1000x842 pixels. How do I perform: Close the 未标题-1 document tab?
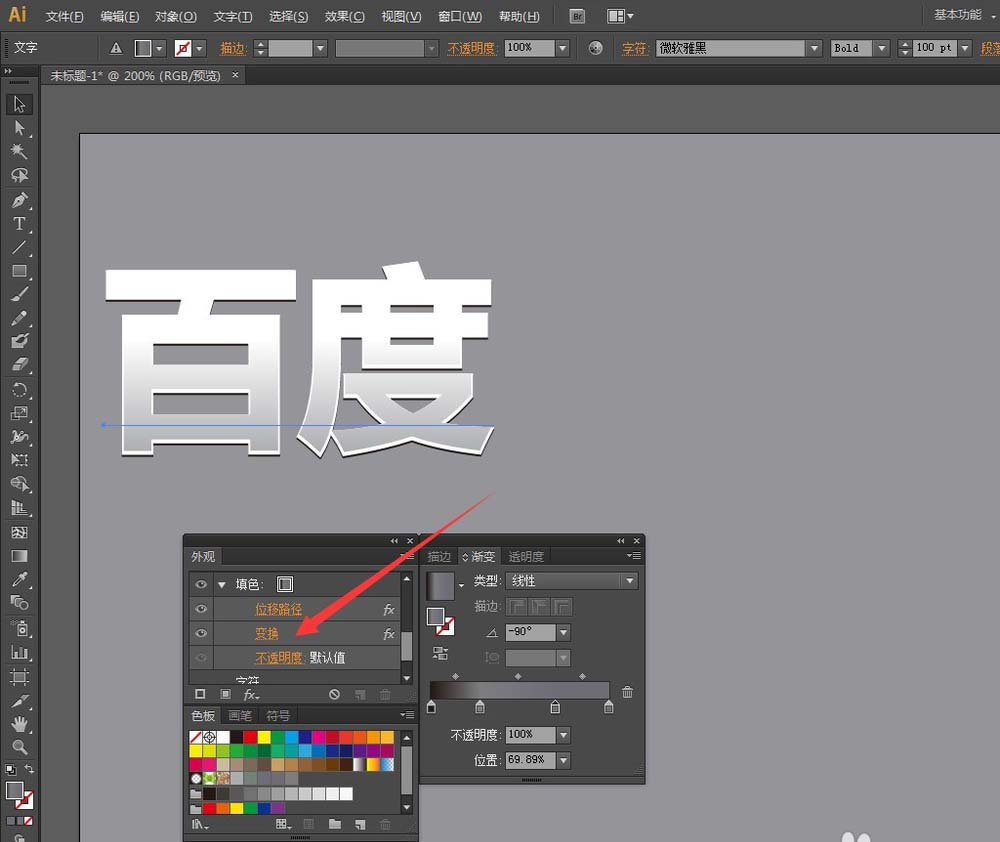pos(235,75)
